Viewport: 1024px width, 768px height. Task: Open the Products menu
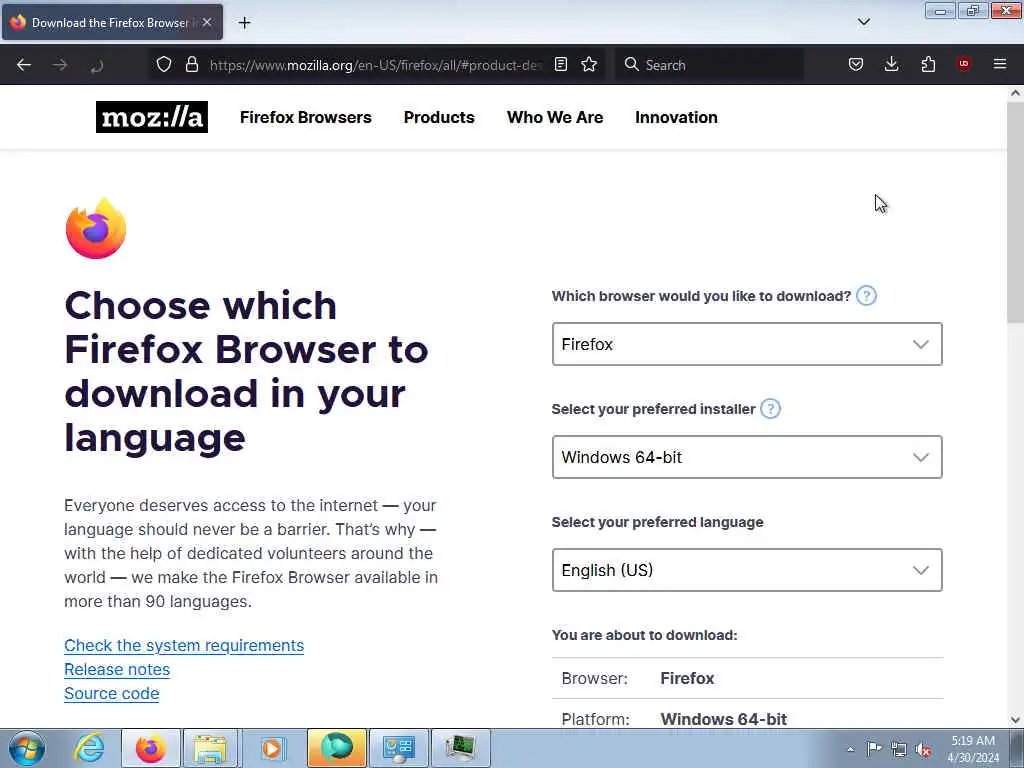click(x=439, y=118)
